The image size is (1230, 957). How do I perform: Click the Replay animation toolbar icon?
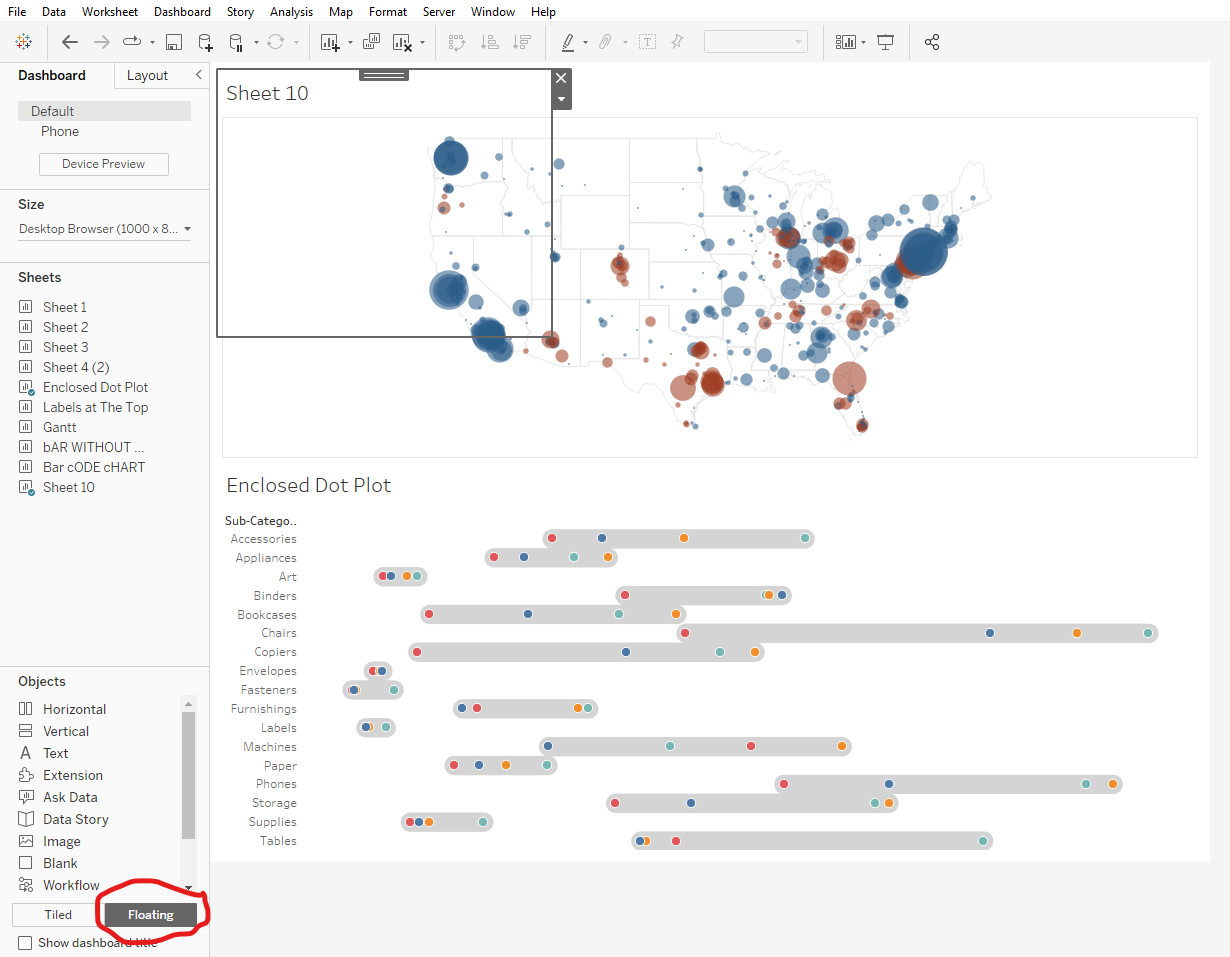point(133,42)
